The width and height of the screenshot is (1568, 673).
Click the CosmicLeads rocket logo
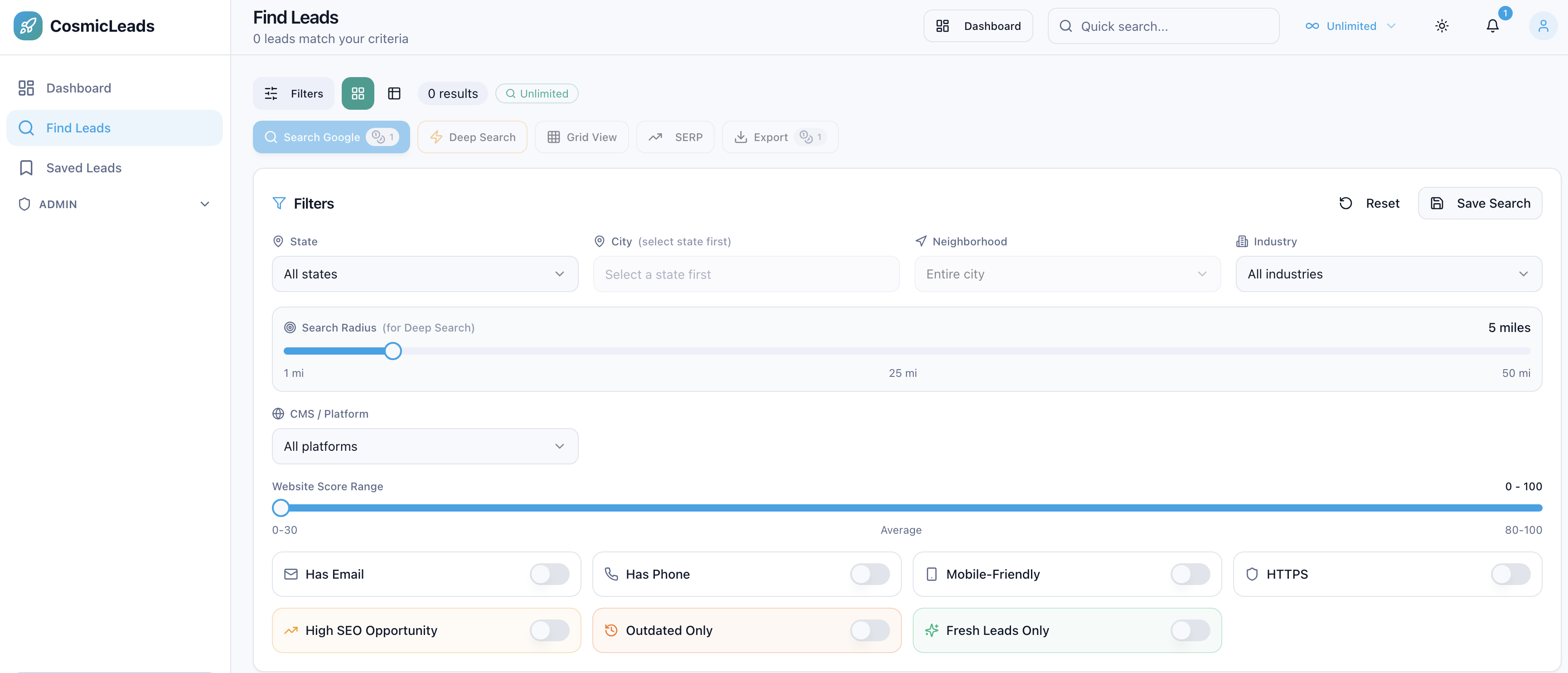pos(28,25)
